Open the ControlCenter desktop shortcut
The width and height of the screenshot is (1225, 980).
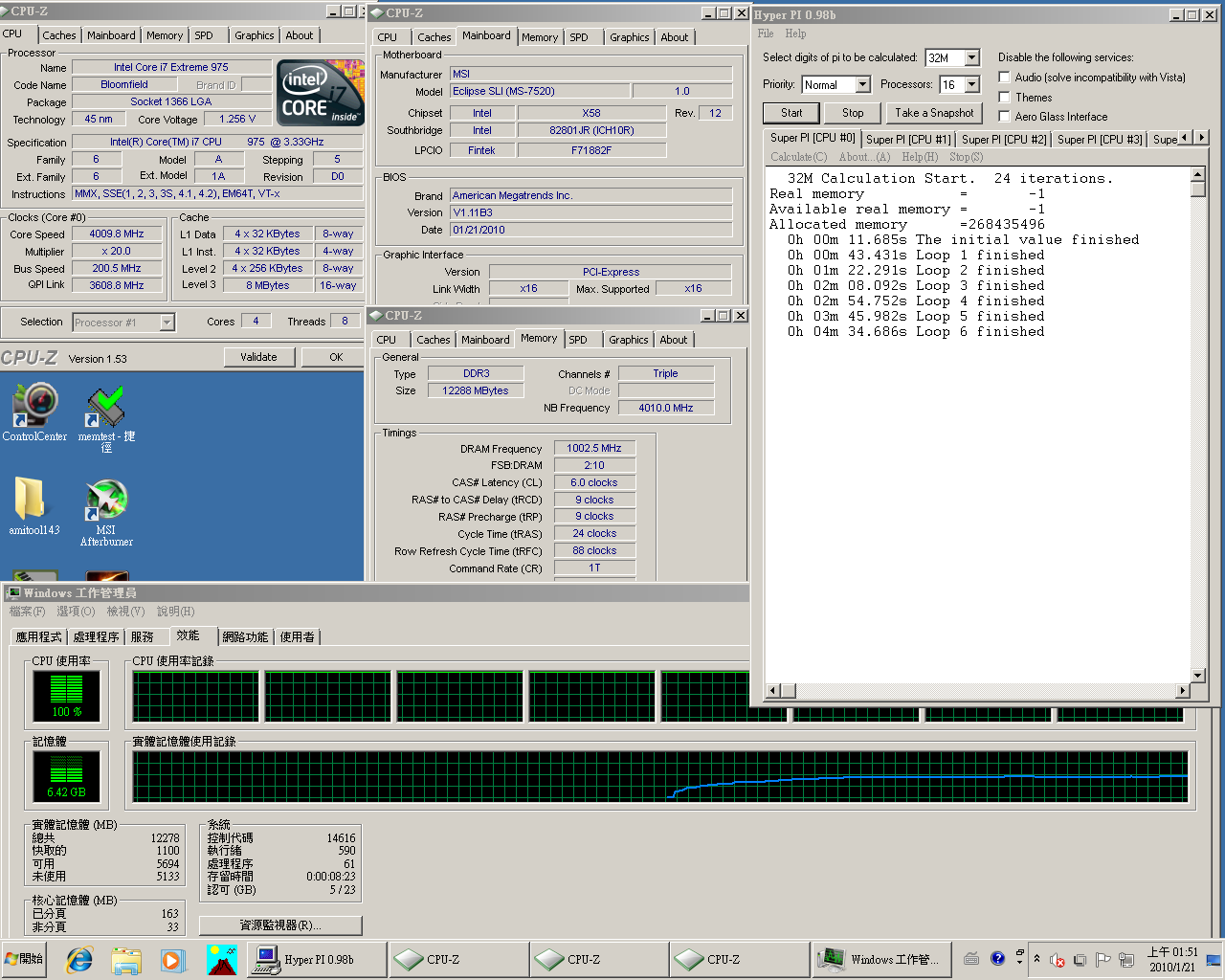(x=35, y=412)
